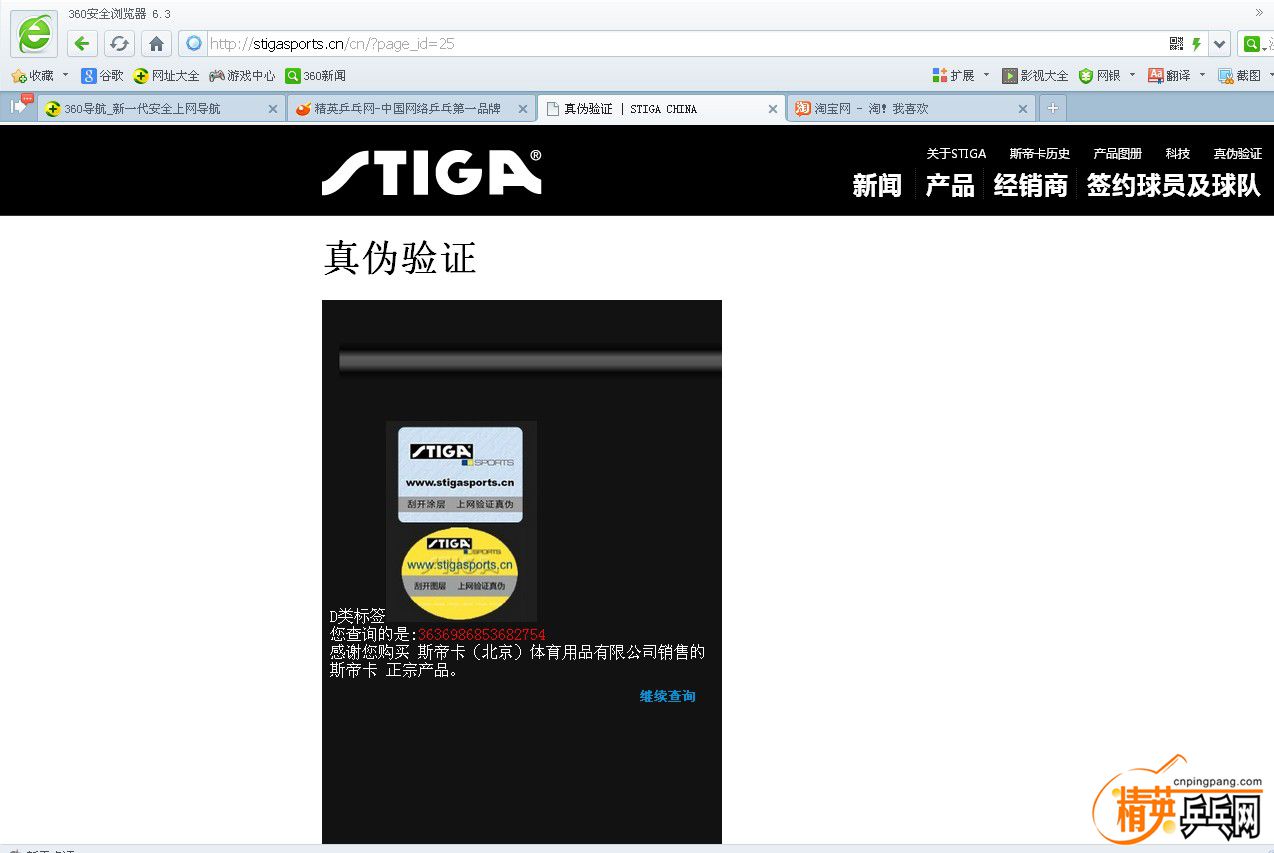Click the site identity icon in address bar
Viewport: 1274px width, 853px height.
click(x=194, y=44)
